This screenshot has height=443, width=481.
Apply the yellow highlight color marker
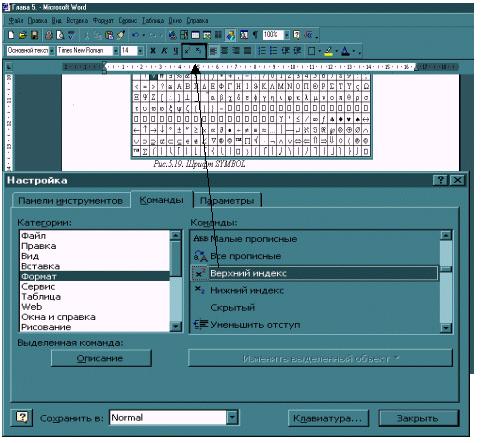(329, 51)
